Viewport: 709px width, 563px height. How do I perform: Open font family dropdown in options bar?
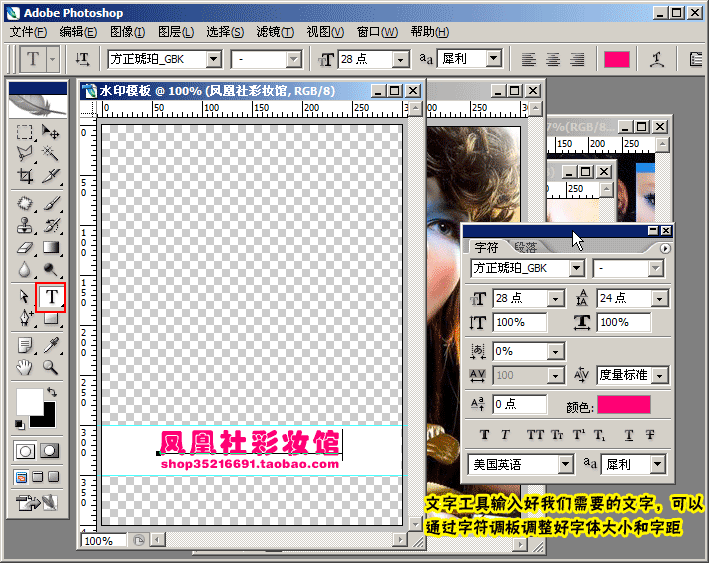pos(213,59)
